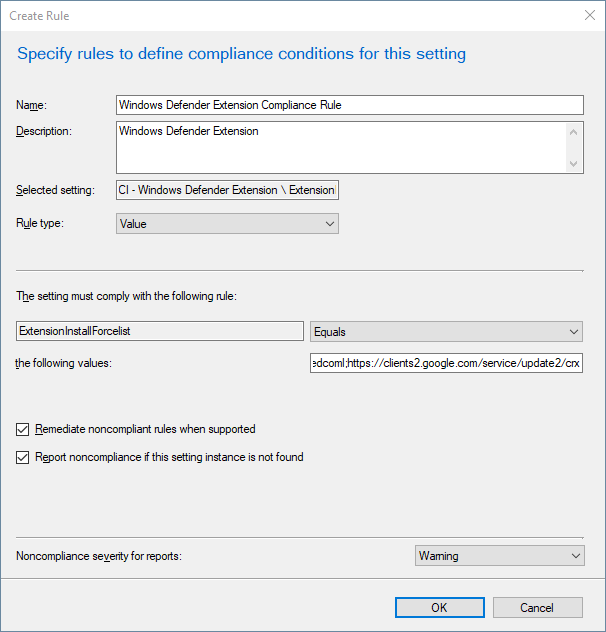The width and height of the screenshot is (606, 632).
Task: Expand the Equals operator dropdown
Action: click(446, 331)
